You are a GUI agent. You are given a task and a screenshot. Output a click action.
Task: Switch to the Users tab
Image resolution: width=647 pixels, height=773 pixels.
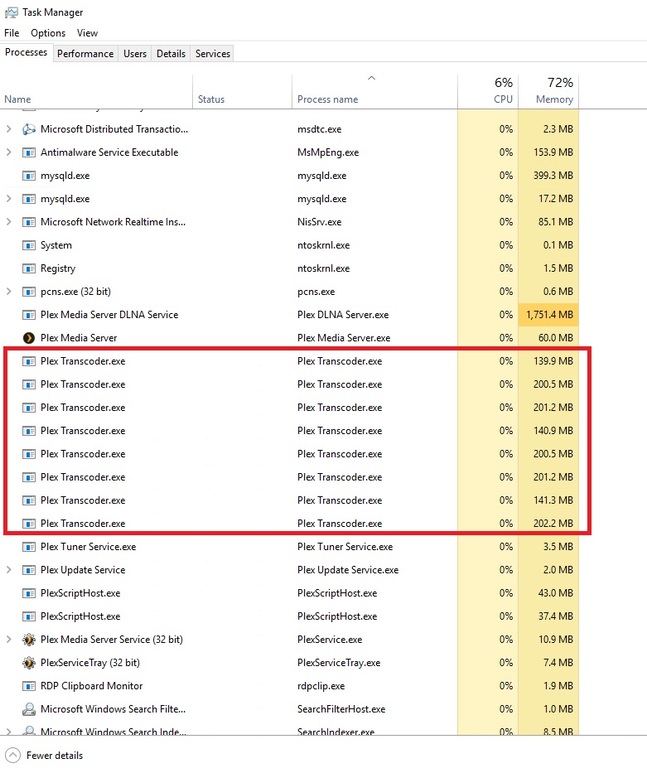tap(135, 54)
